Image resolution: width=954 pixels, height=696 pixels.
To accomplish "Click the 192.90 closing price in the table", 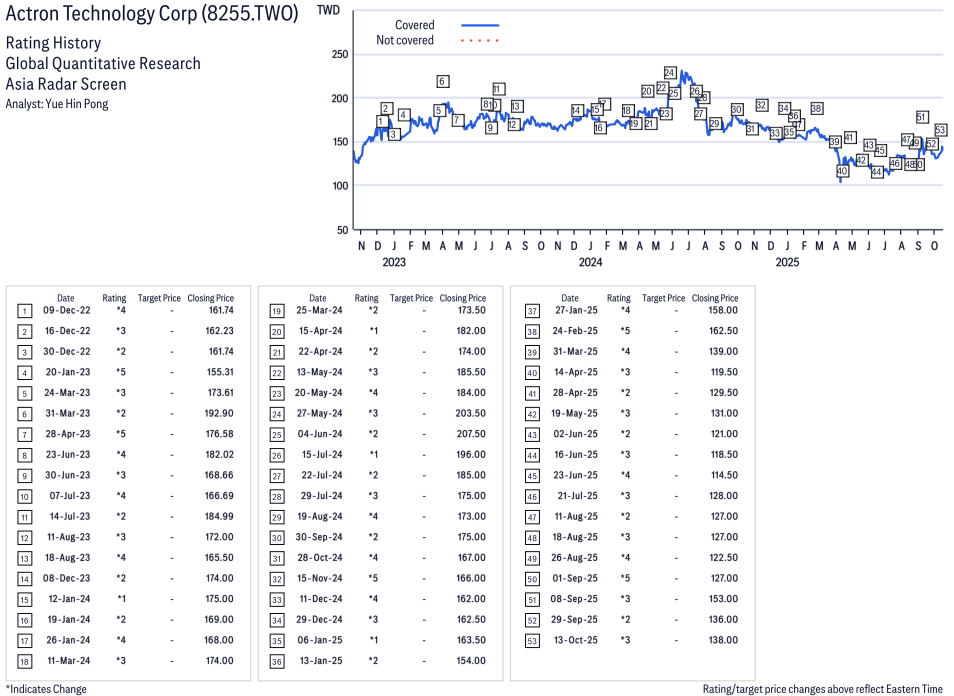I will pyautogui.click(x=217, y=414).
